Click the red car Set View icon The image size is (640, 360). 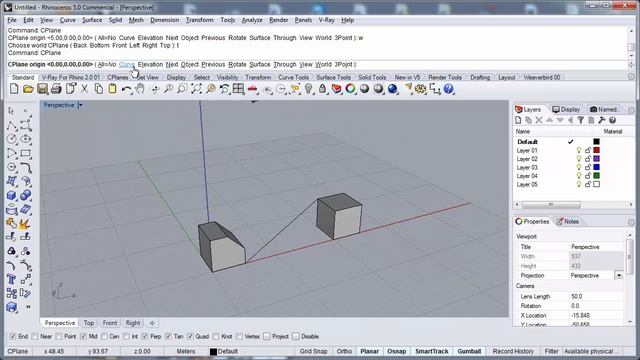point(253,89)
